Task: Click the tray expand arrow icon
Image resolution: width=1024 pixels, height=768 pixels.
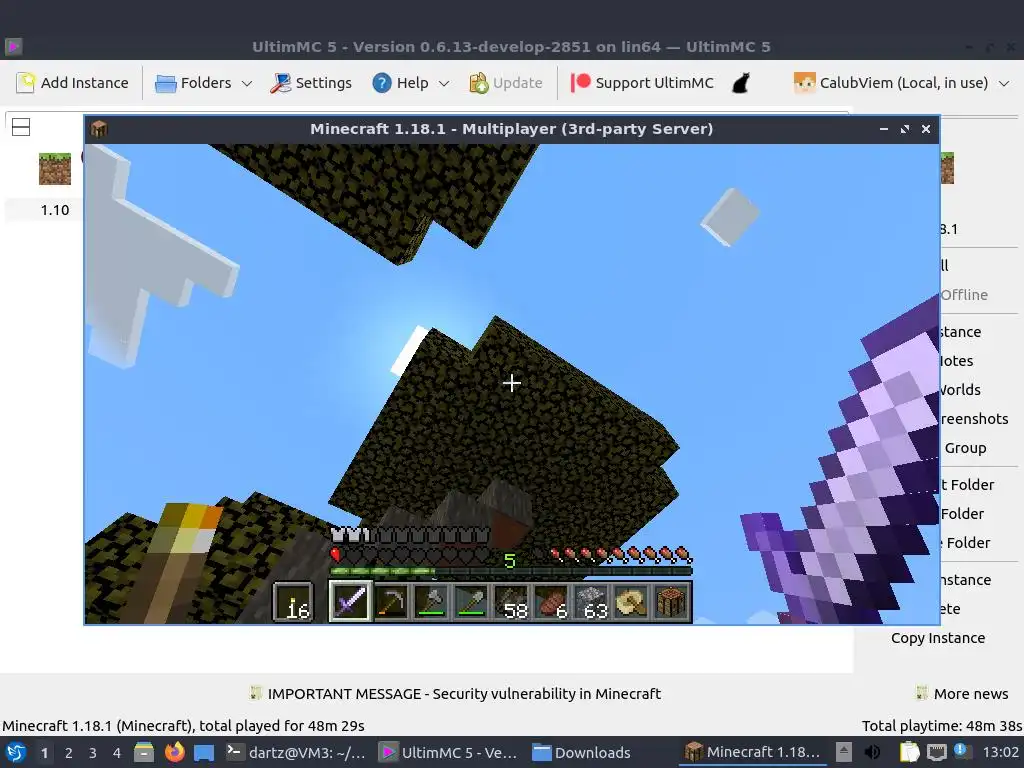Action: [x=844, y=752]
